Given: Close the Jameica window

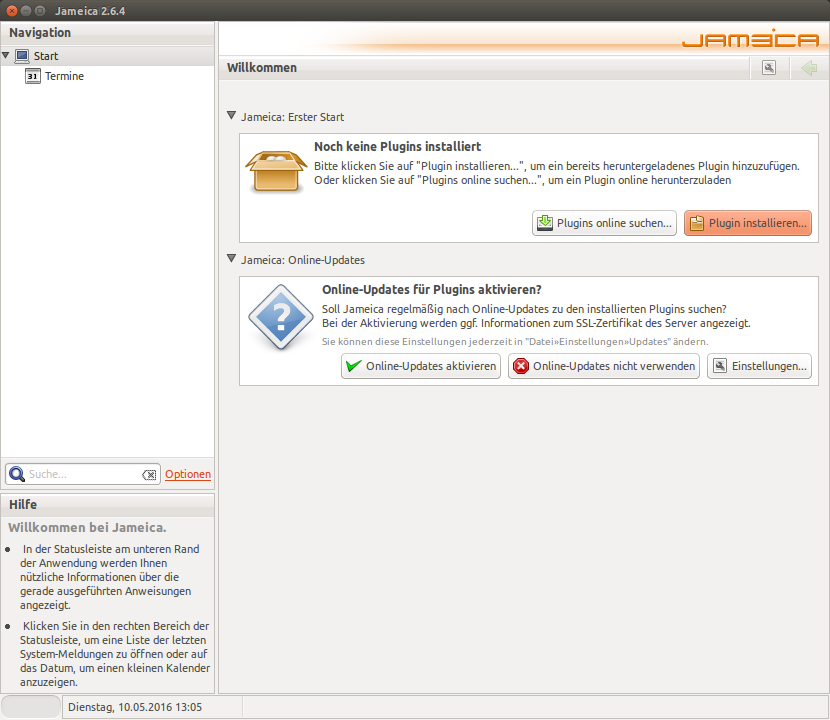Looking at the screenshot, I should 12,11.
